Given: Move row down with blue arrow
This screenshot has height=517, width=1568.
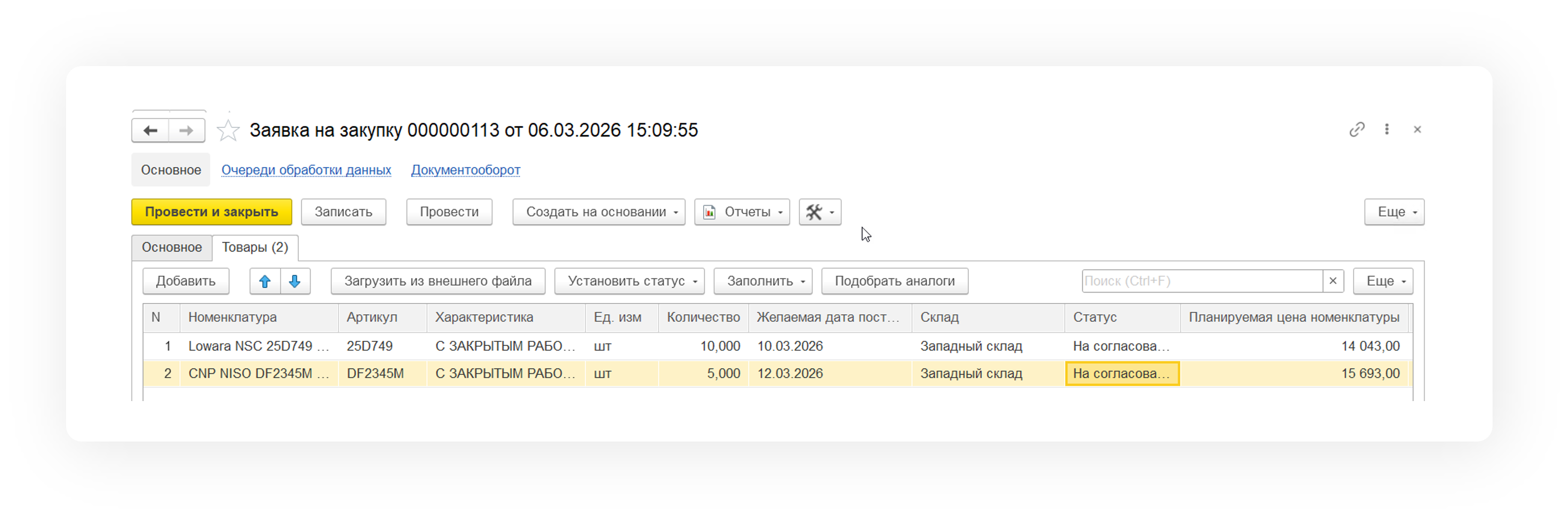Looking at the screenshot, I should pyautogui.click(x=295, y=281).
